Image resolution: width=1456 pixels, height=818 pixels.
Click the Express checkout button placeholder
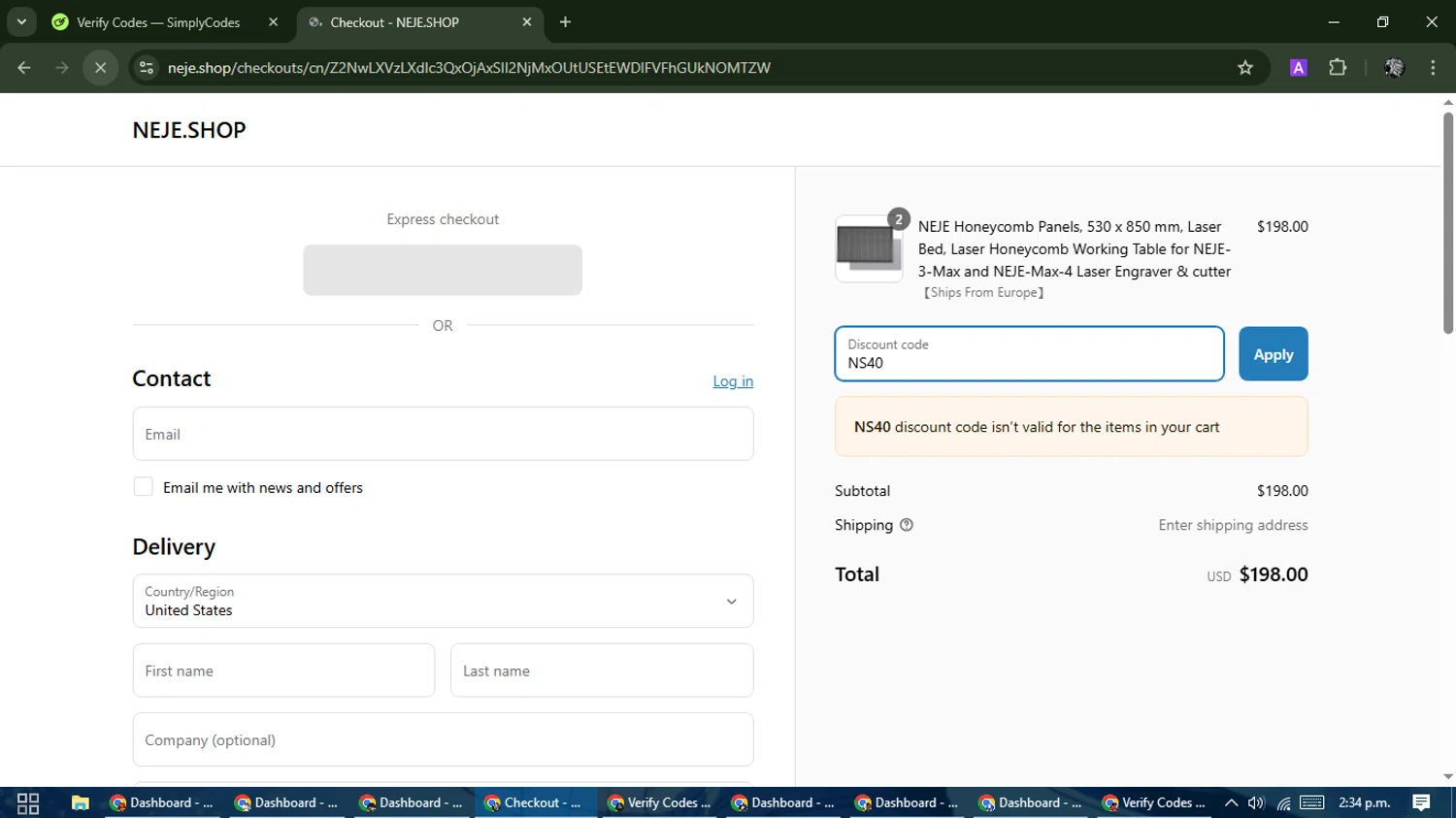tap(443, 270)
